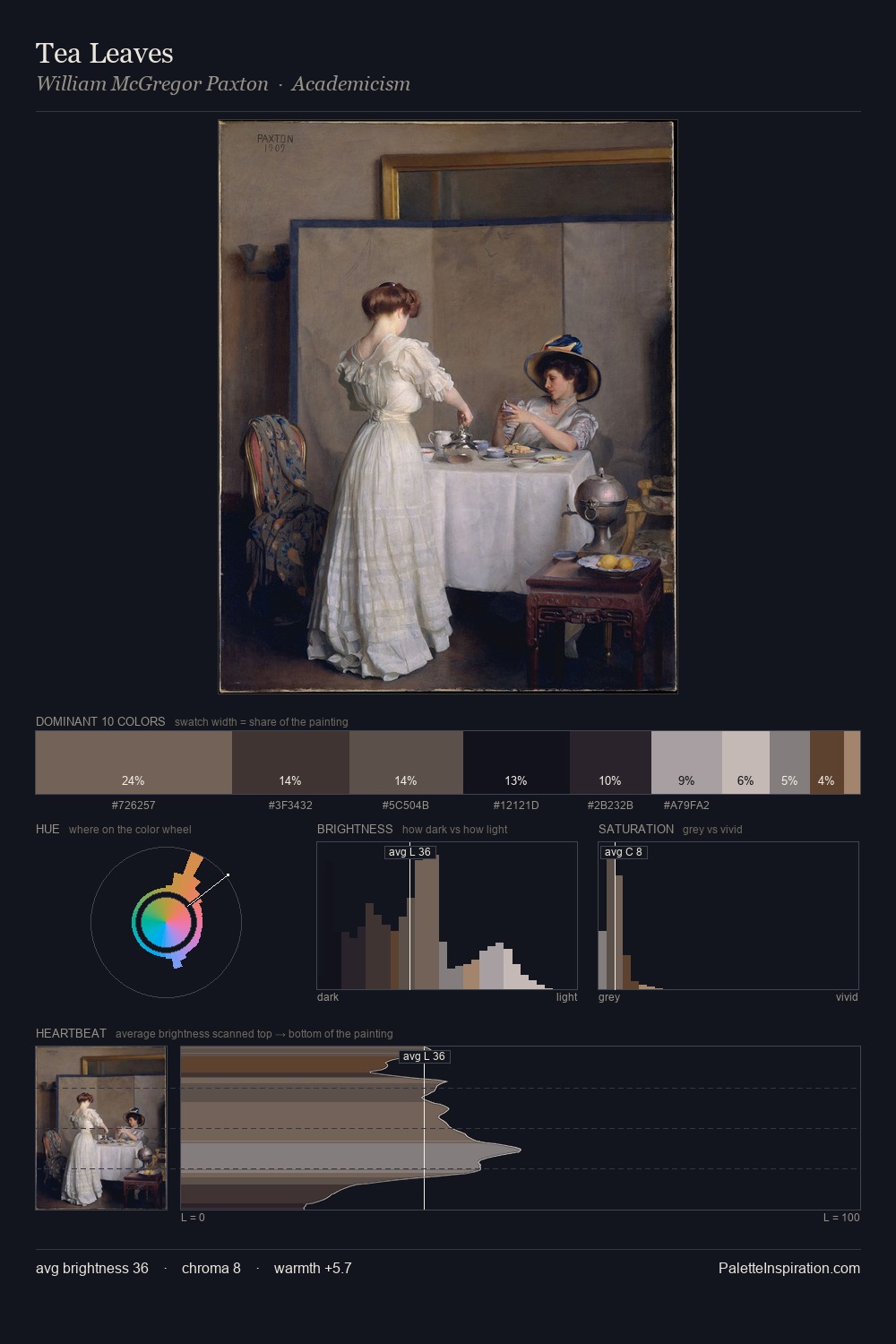This screenshot has height=1344, width=896.
Task: Click the hex label #A79FA2
Action: coord(686,805)
